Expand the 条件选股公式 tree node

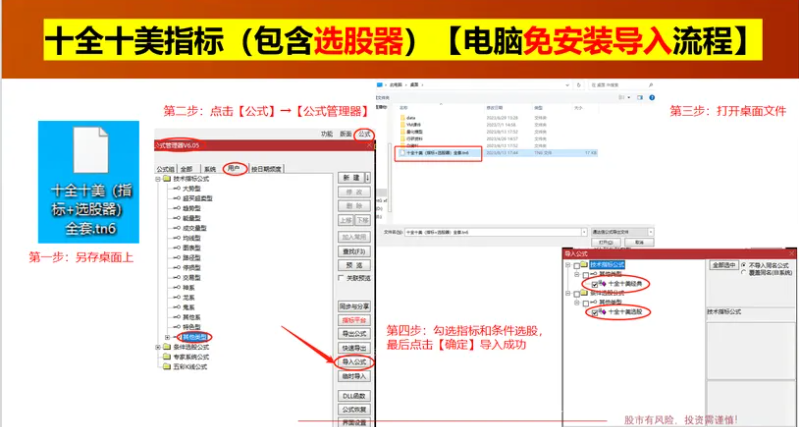[157, 347]
